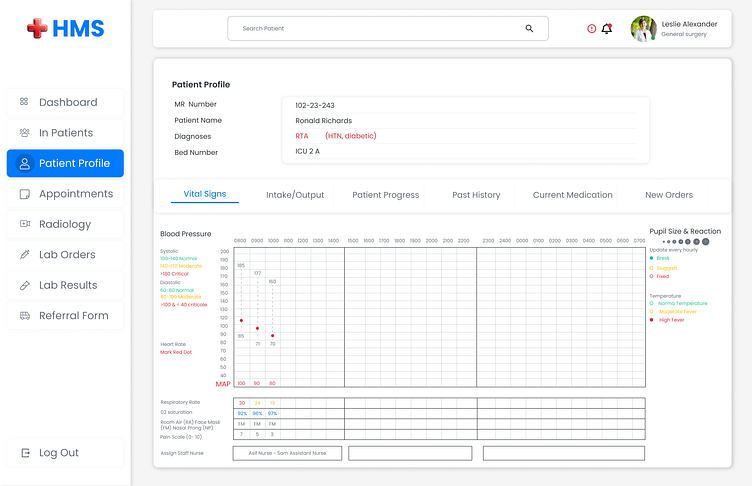The height and width of the screenshot is (486, 752).
Task: Go to In Patients section
Action: coord(65,133)
